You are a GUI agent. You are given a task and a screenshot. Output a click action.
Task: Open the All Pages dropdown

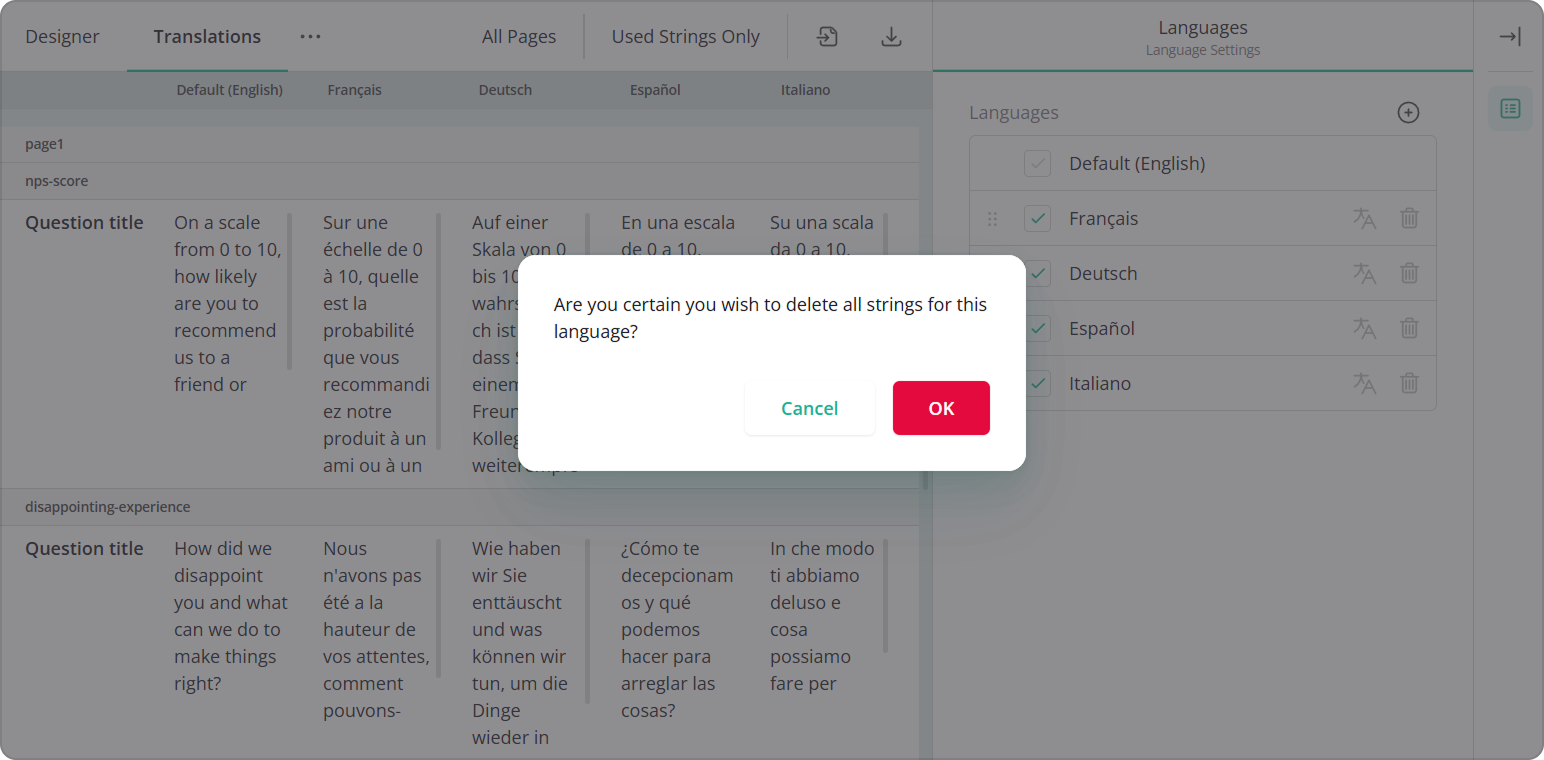(x=519, y=36)
